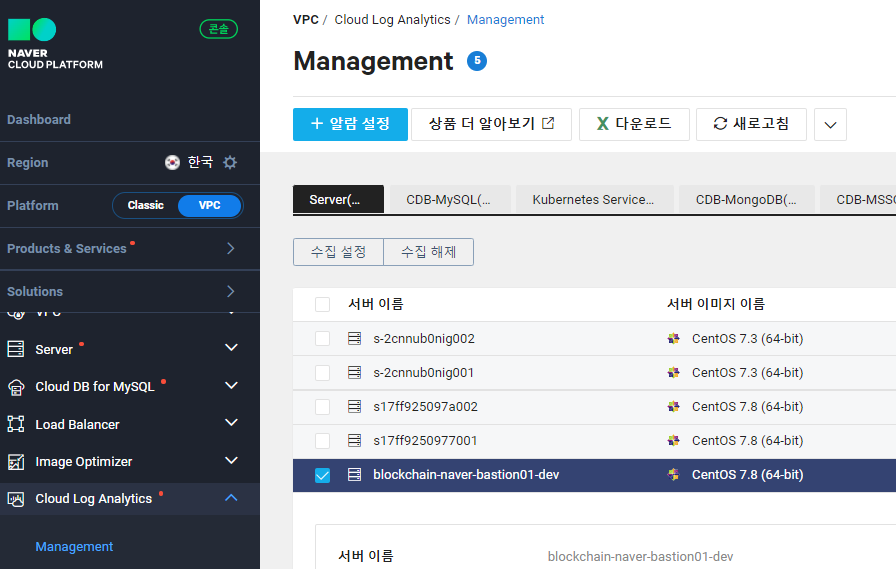Click server icon for s-2cnnub0nig002
The height and width of the screenshot is (569, 896).
pyautogui.click(x=354, y=338)
